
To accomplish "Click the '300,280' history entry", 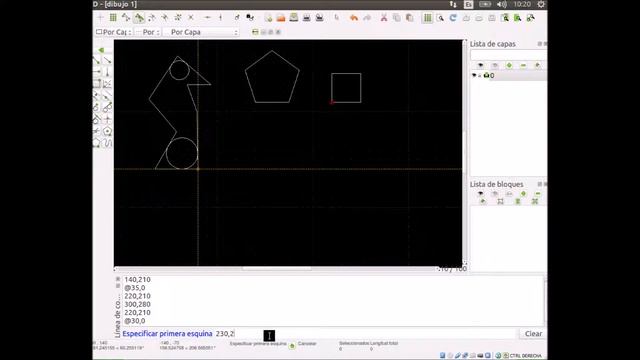I will coord(138,304).
